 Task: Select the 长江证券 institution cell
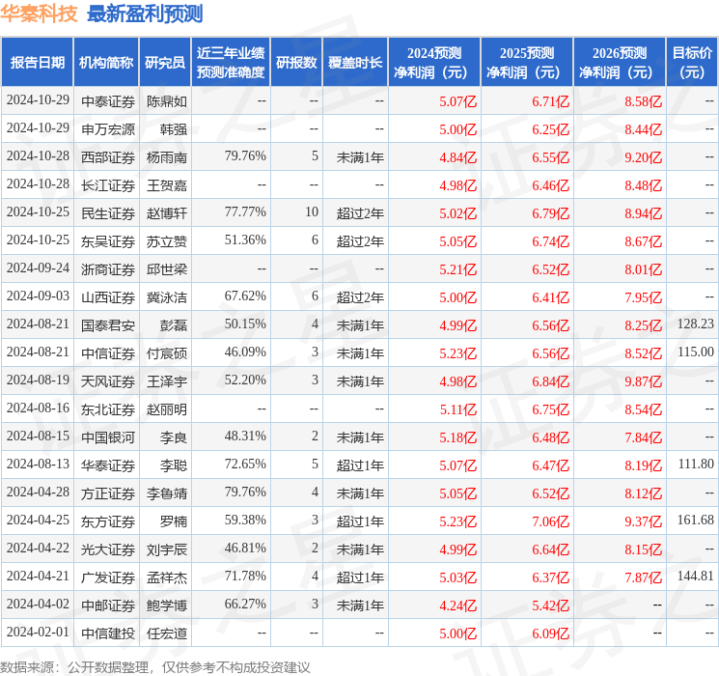tap(108, 185)
